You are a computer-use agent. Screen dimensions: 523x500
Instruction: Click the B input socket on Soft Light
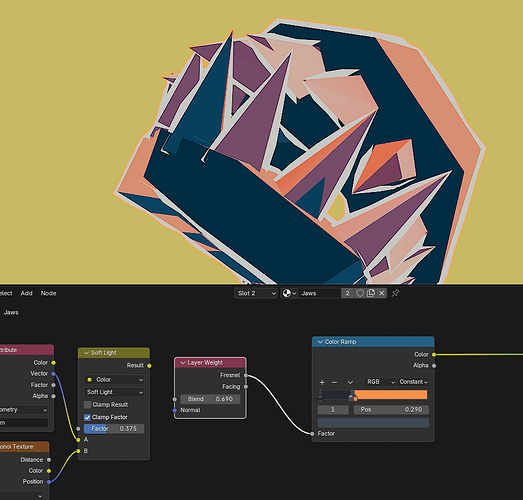pos(78,451)
